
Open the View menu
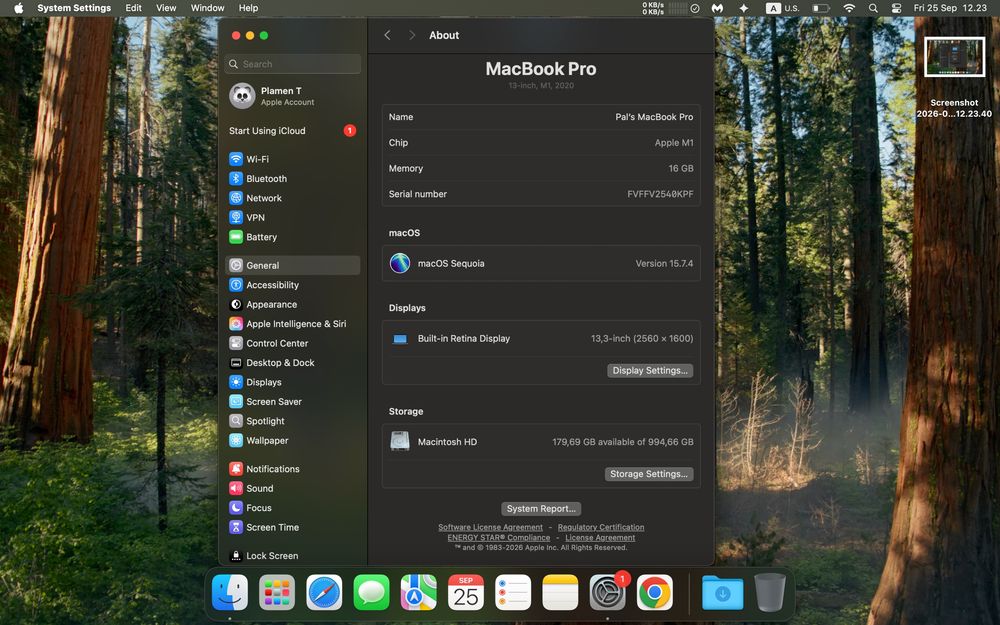click(166, 8)
